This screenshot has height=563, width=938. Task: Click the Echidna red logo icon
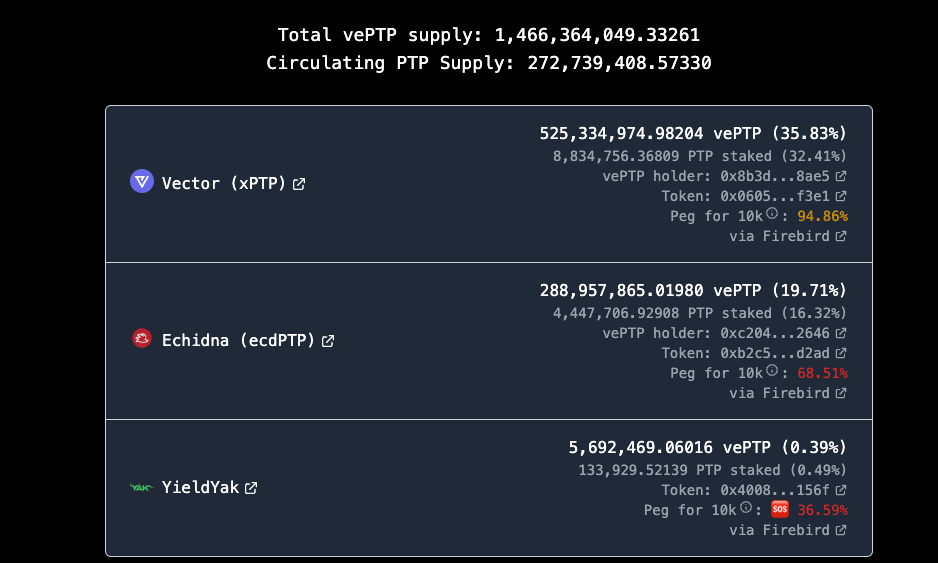click(x=142, y=338)
